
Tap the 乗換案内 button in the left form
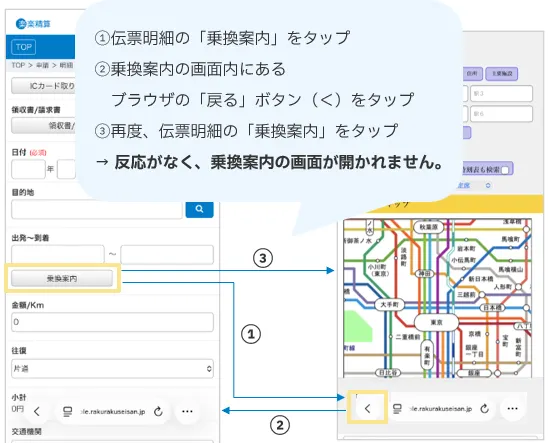[x=62, y=278]
